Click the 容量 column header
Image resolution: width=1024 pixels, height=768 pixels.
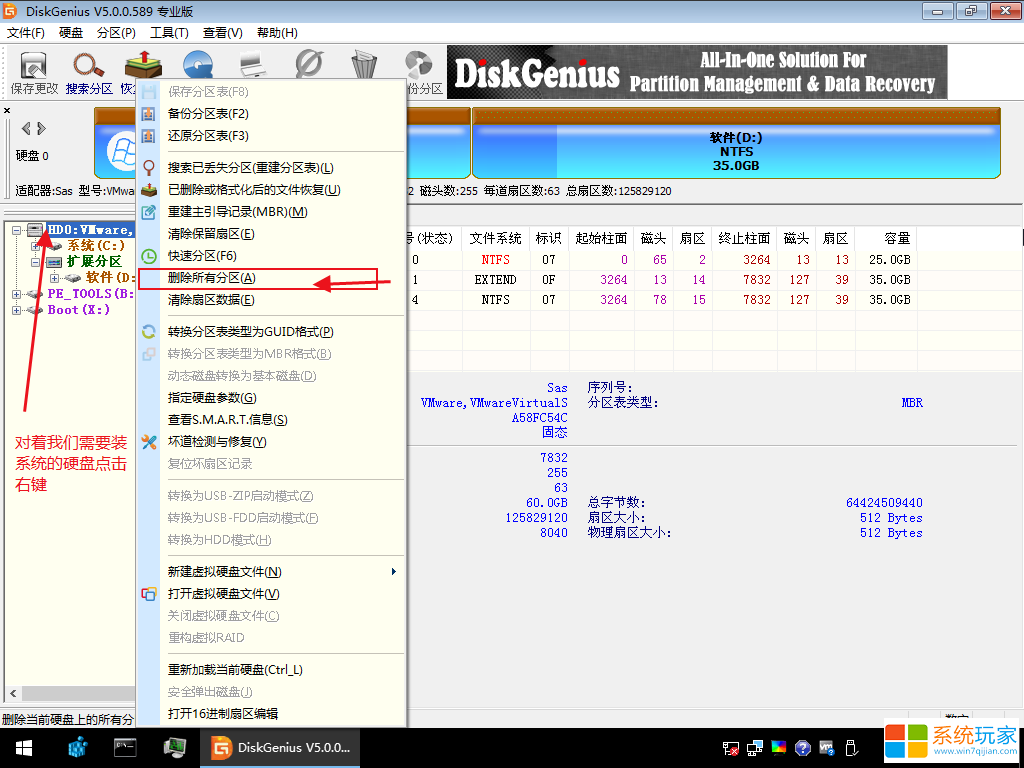tap(886, 238)
